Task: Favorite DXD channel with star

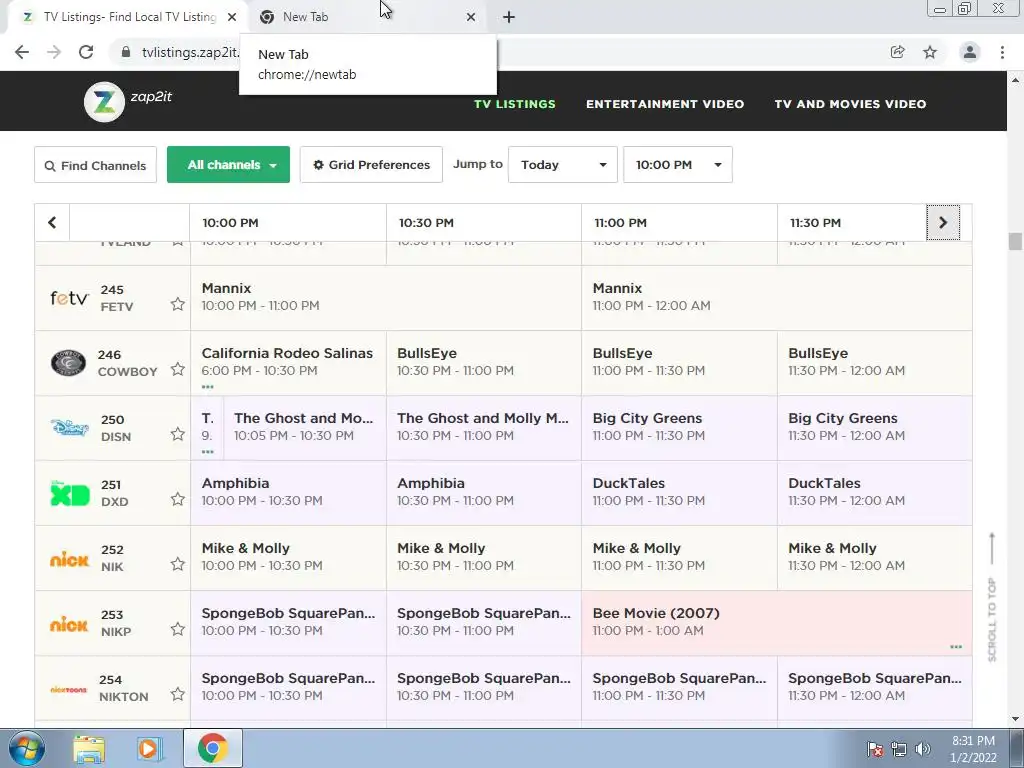Action: [178, 499]
